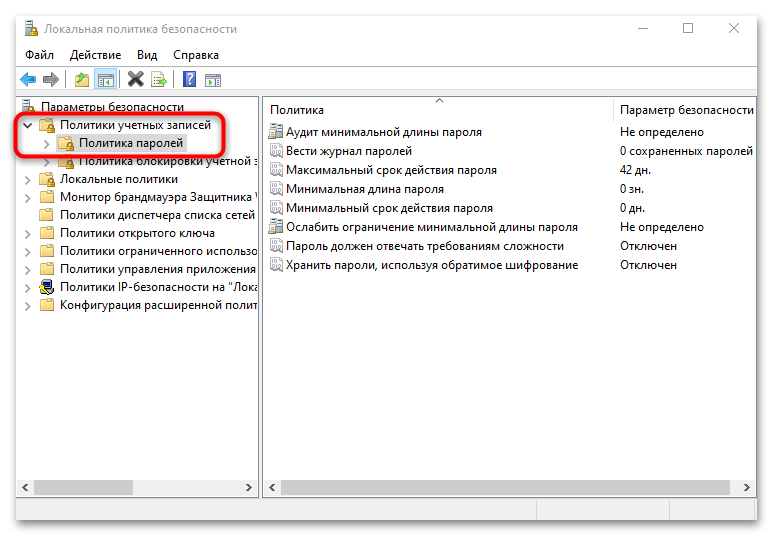Select 'Пароль должен отвечать требованиям сложности'

point(424,246)
